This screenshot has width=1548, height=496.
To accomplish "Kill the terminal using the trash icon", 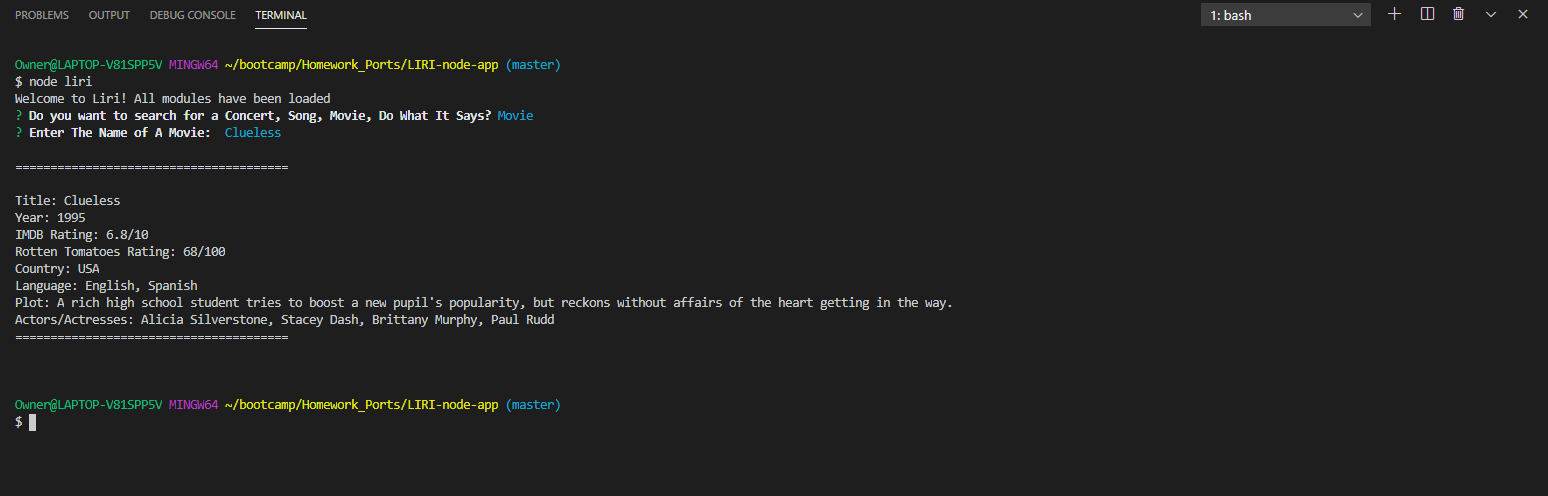I will (1459, 14).
